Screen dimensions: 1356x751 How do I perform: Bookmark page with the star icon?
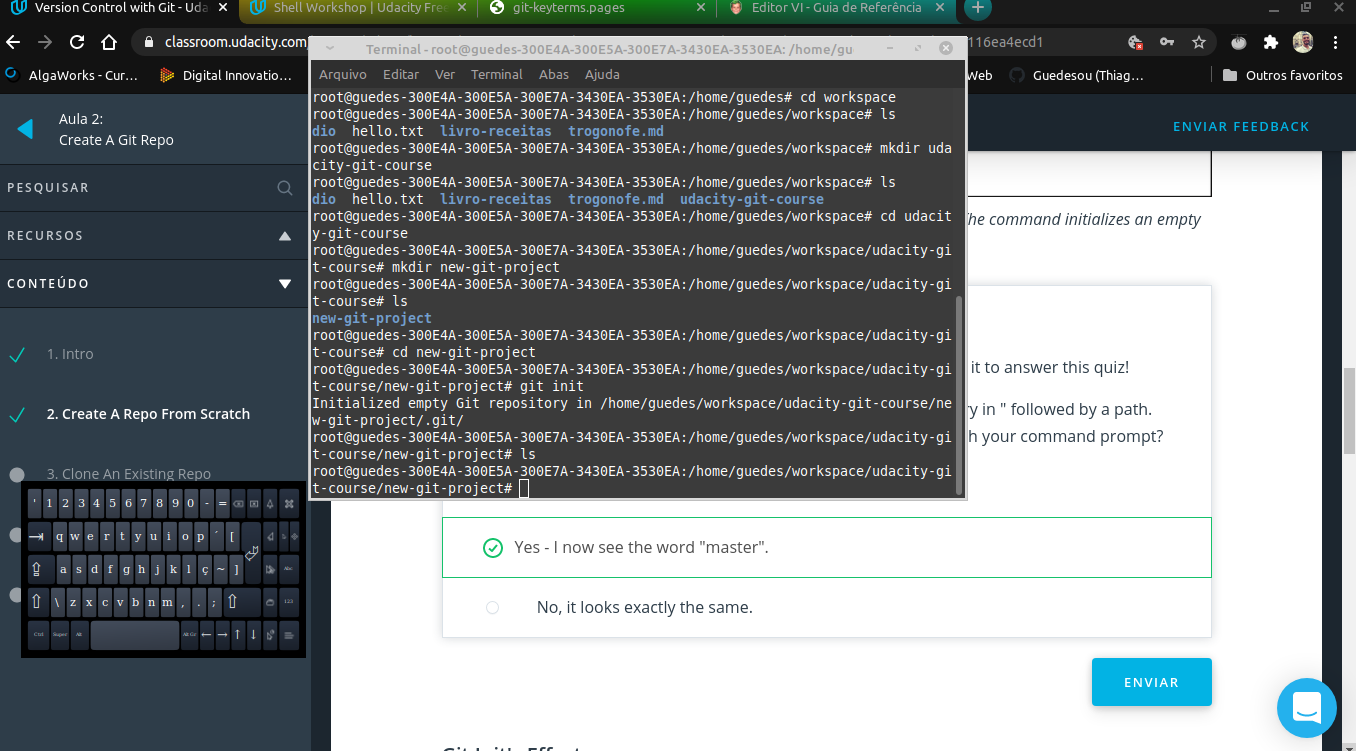pos(1199,43)
